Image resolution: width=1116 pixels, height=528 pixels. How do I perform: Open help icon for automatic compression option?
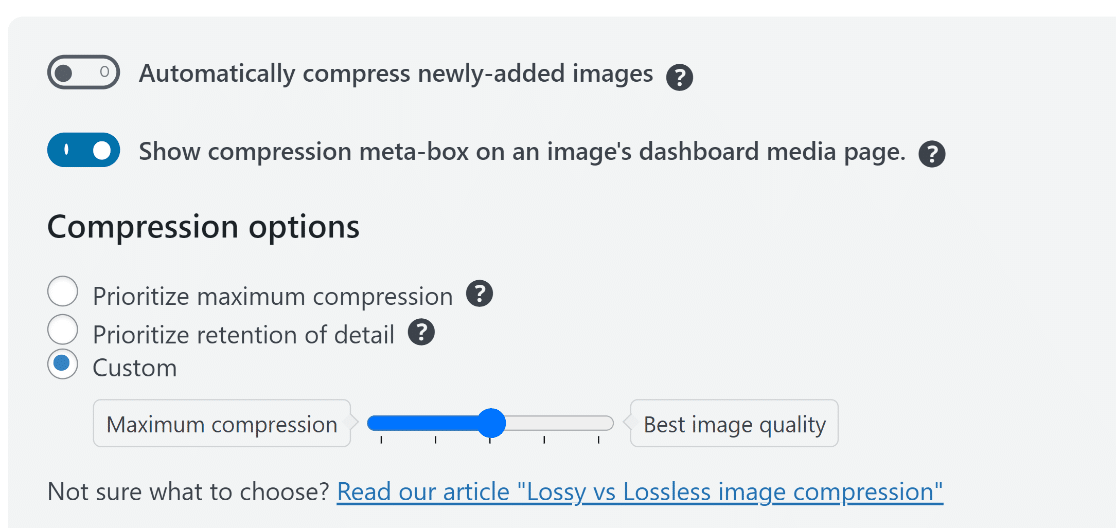680,77
